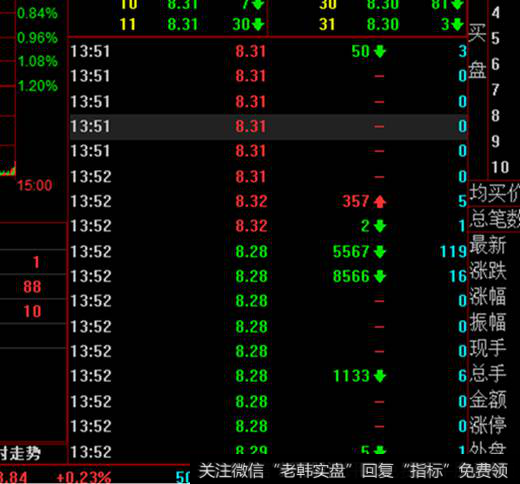Click the 8.28 price with volume 1133
Viewport: 520px width, 484px height.
[x=251, y=376]
